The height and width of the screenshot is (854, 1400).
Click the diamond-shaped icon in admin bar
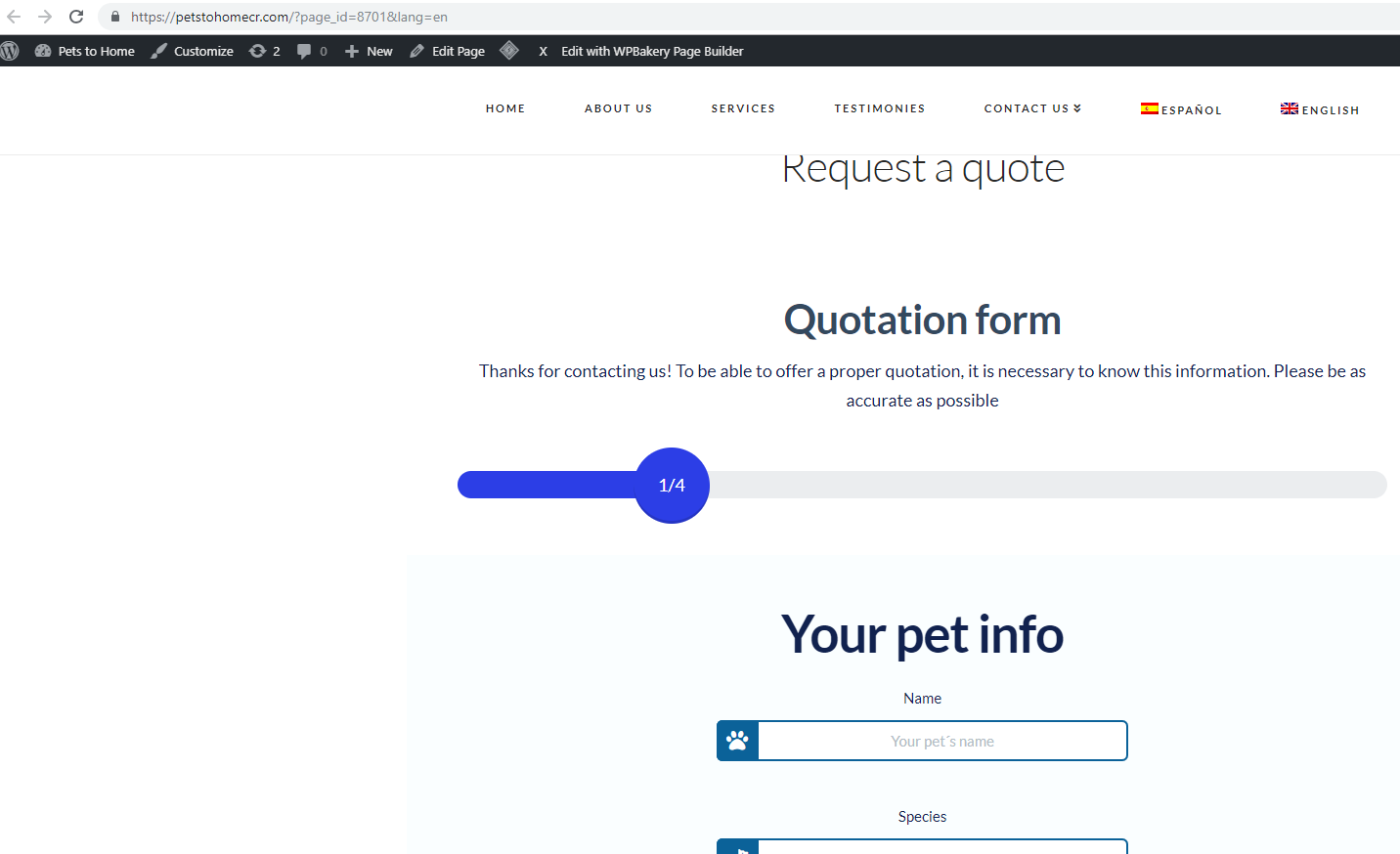tap(508, 51)
